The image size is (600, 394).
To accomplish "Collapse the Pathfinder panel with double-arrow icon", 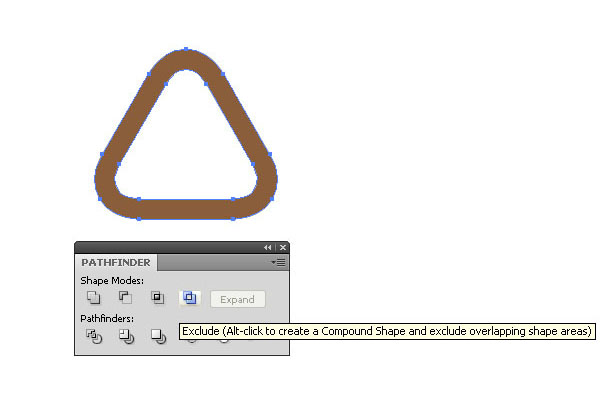I will click(267, 247).
